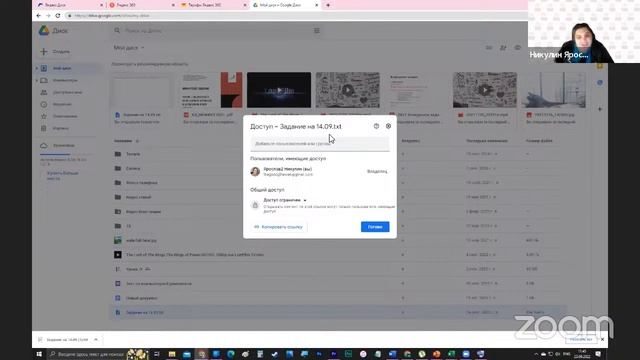Sort files by the Name column header
The image size is (640, 360).
click(123, 141)
